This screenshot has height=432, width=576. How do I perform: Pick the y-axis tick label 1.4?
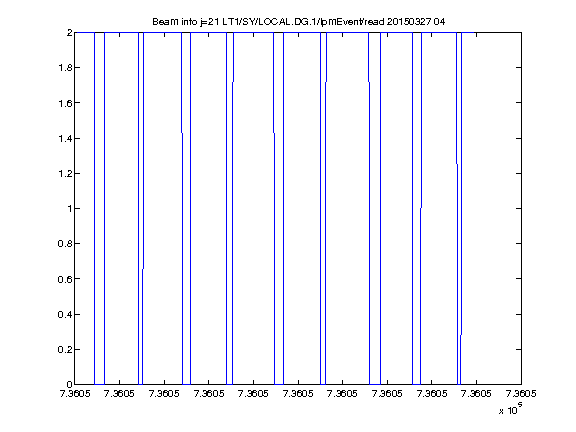[x=65, y=138]
